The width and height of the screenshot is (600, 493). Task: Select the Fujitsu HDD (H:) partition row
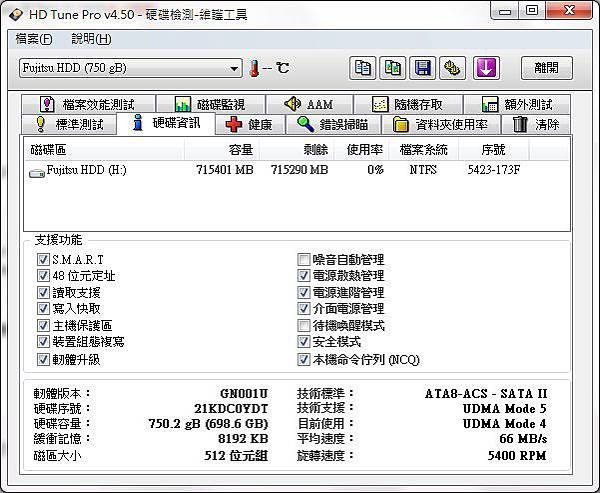tap(297, 170)
